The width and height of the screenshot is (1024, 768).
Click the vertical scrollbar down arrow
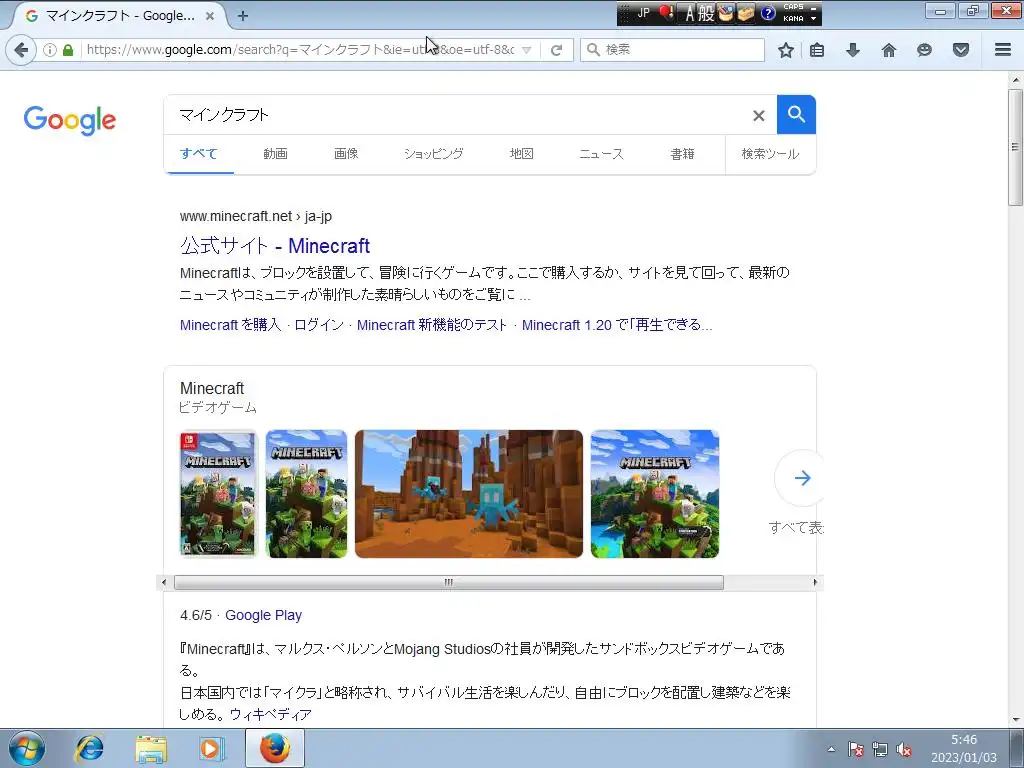click(1016, 720)
